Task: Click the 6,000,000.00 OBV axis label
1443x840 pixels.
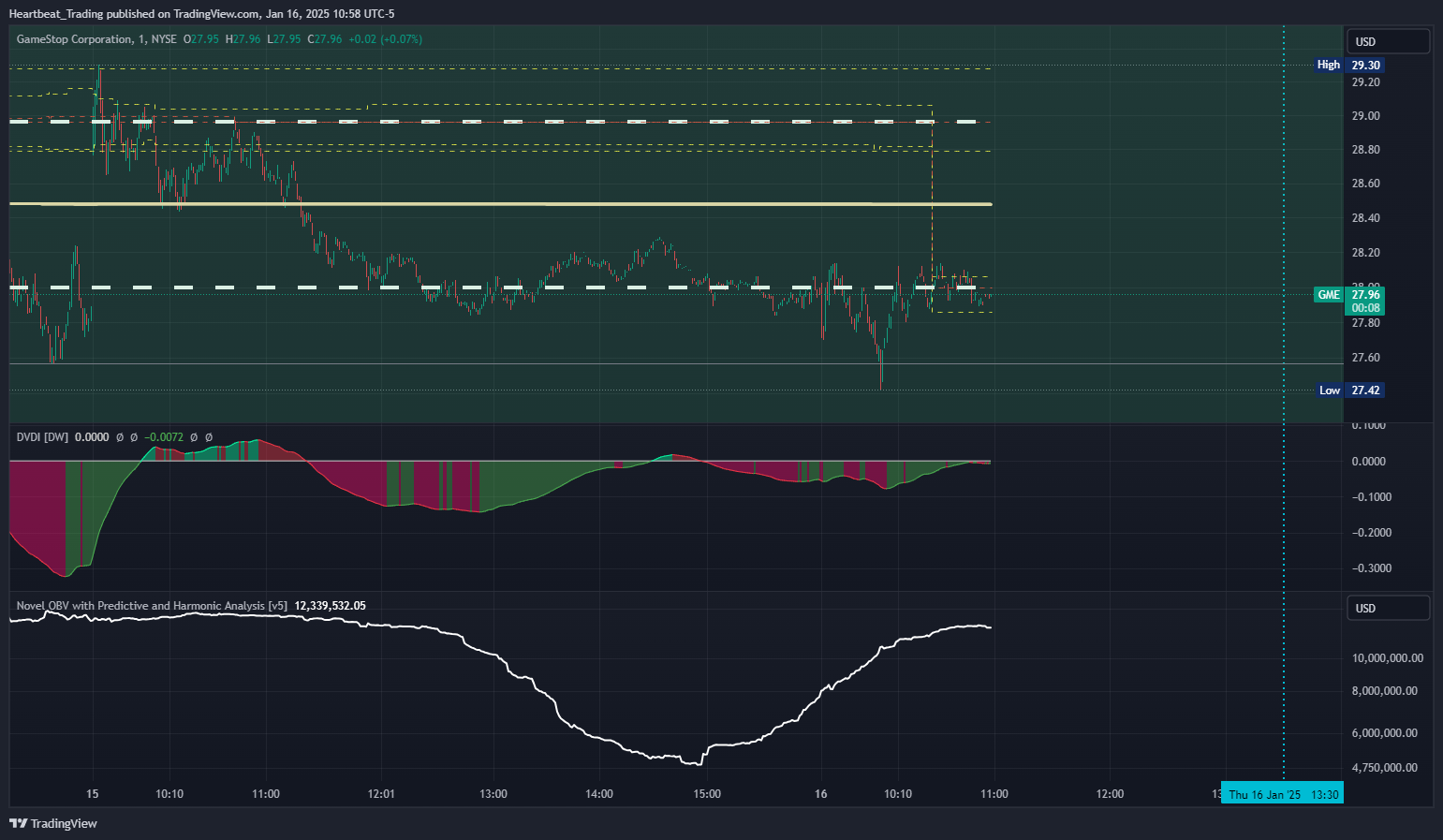Action: point(1384,733)
